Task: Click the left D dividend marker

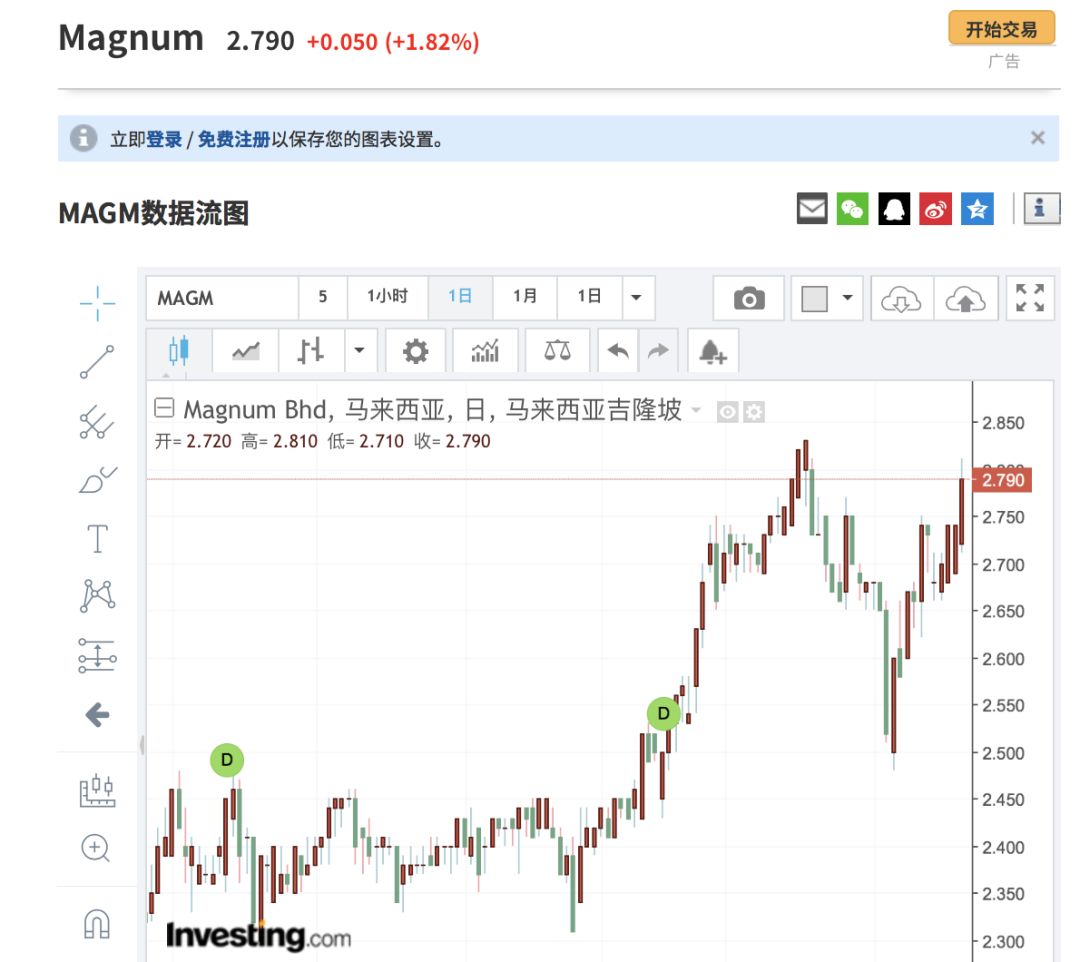Action: click(227, 760)
